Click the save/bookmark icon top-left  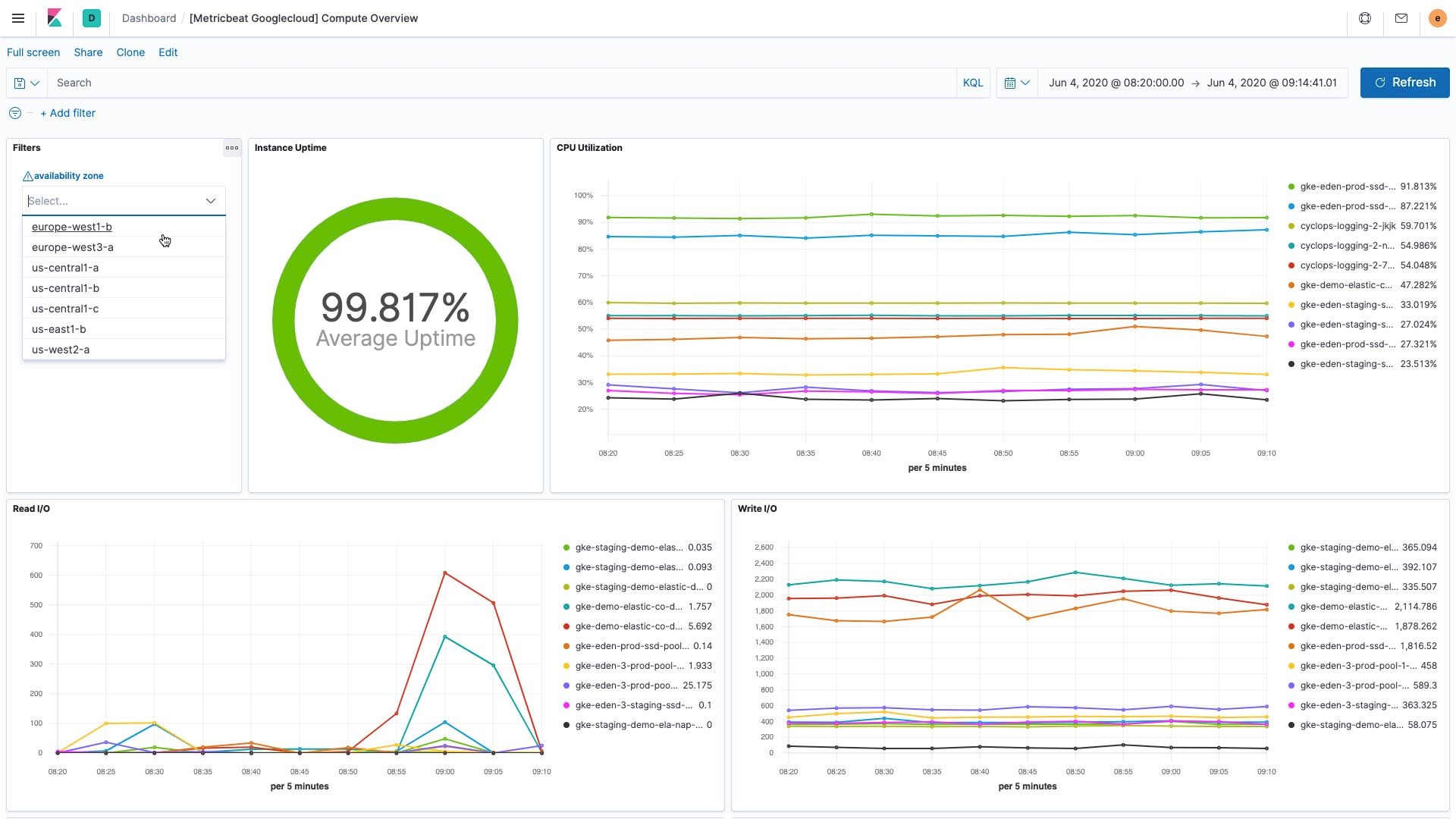click(x=19, y=82)
